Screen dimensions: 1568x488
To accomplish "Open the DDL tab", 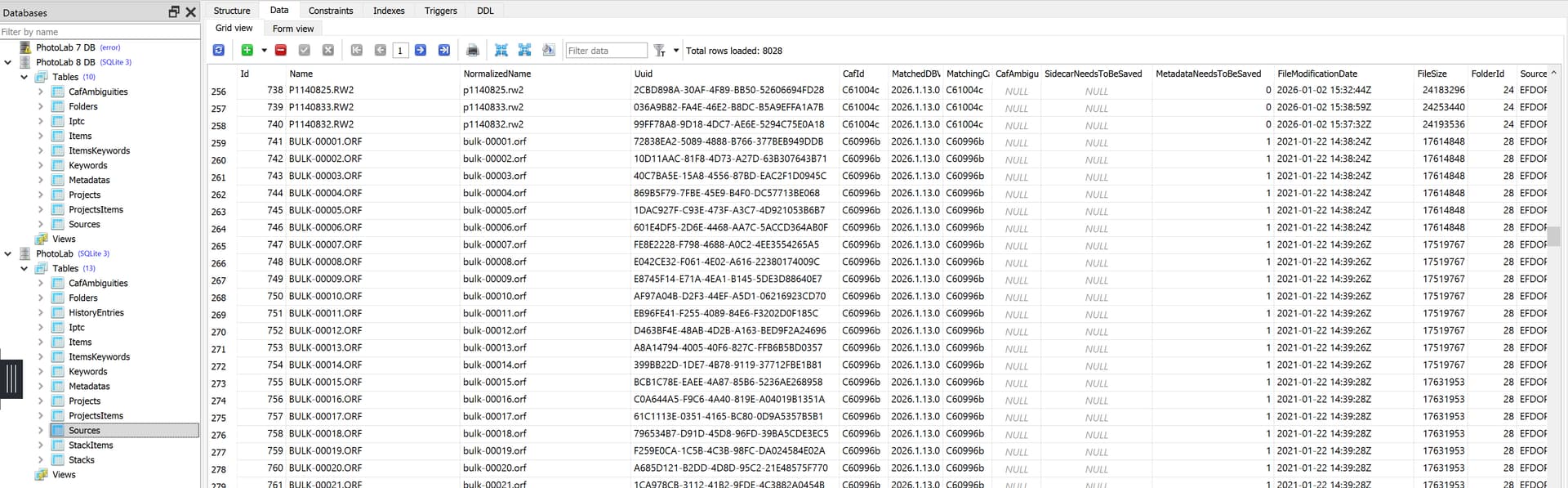I will click(485, 11).
